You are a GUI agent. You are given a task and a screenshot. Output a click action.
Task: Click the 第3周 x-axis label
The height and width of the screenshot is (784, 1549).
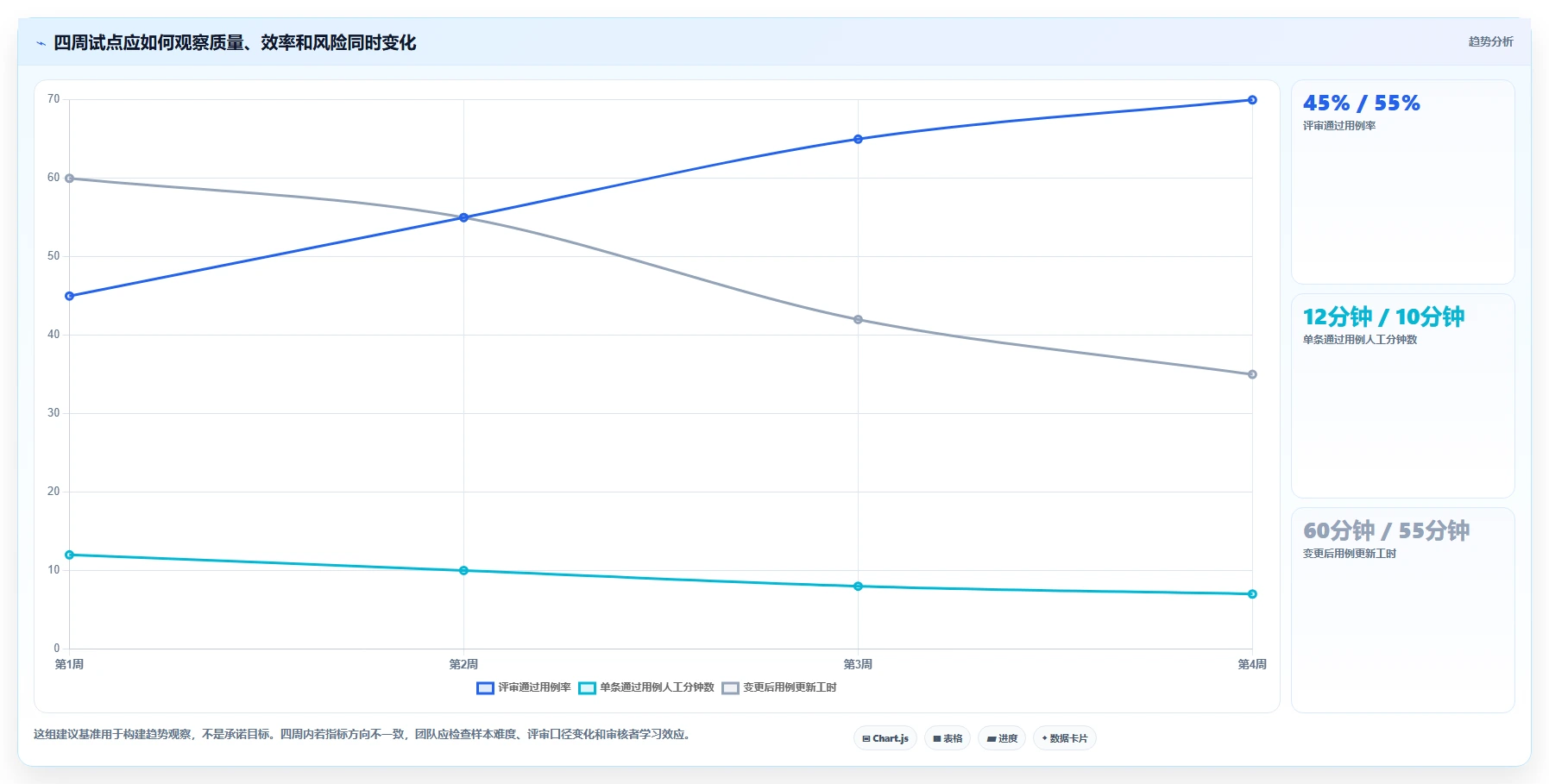pos(858,664)
